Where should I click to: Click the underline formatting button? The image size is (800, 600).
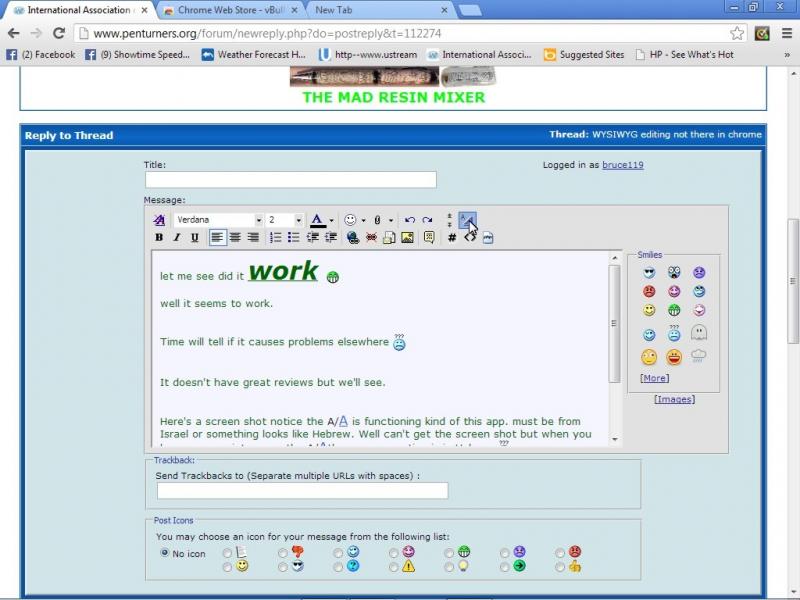pyautogui.click(x=195, y=238)
